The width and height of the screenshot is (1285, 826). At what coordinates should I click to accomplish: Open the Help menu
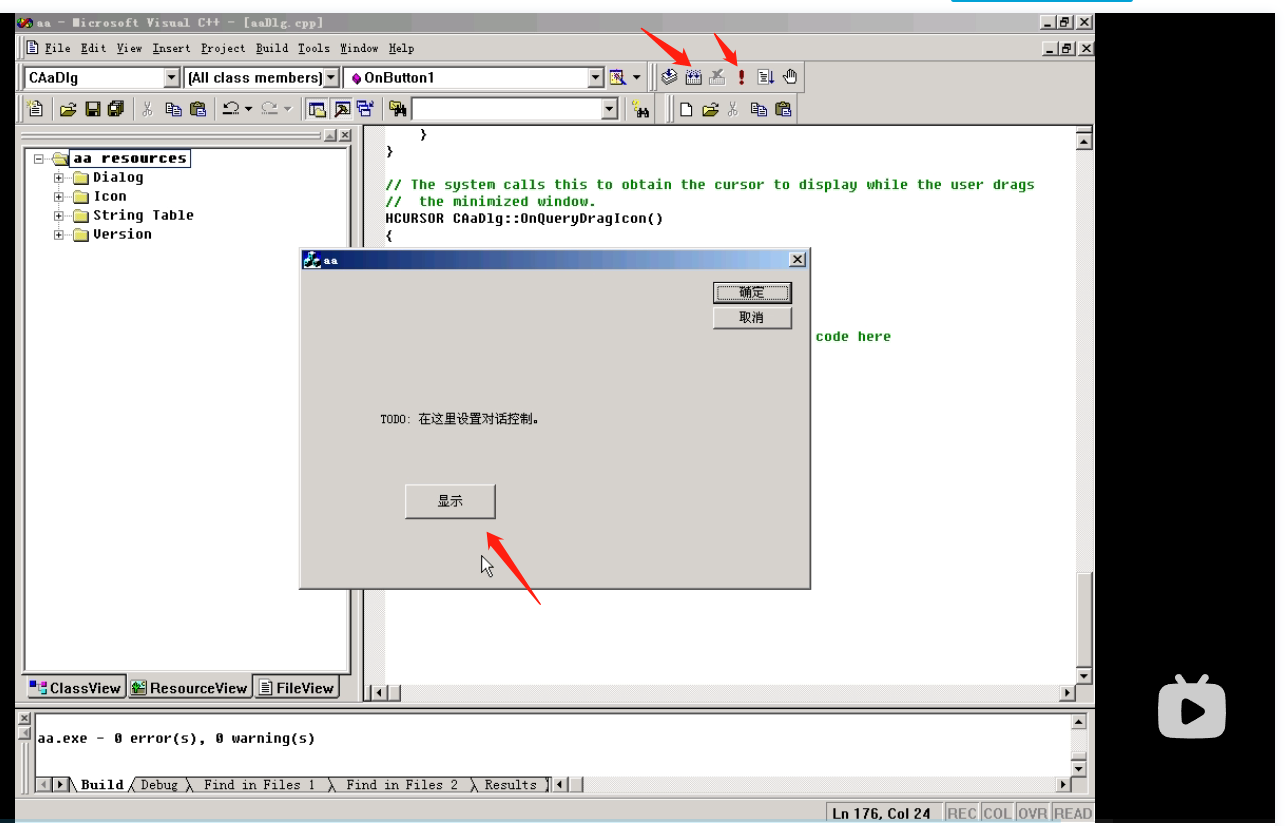(x=401, y=48)
